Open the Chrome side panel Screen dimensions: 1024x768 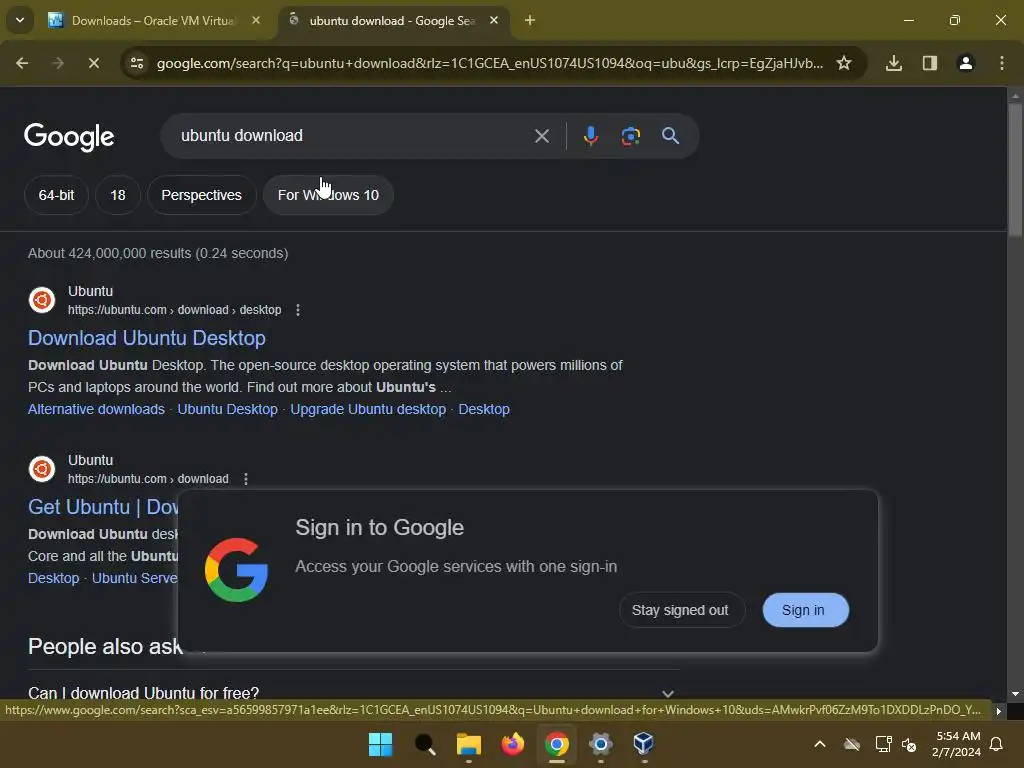coord(930,63)
